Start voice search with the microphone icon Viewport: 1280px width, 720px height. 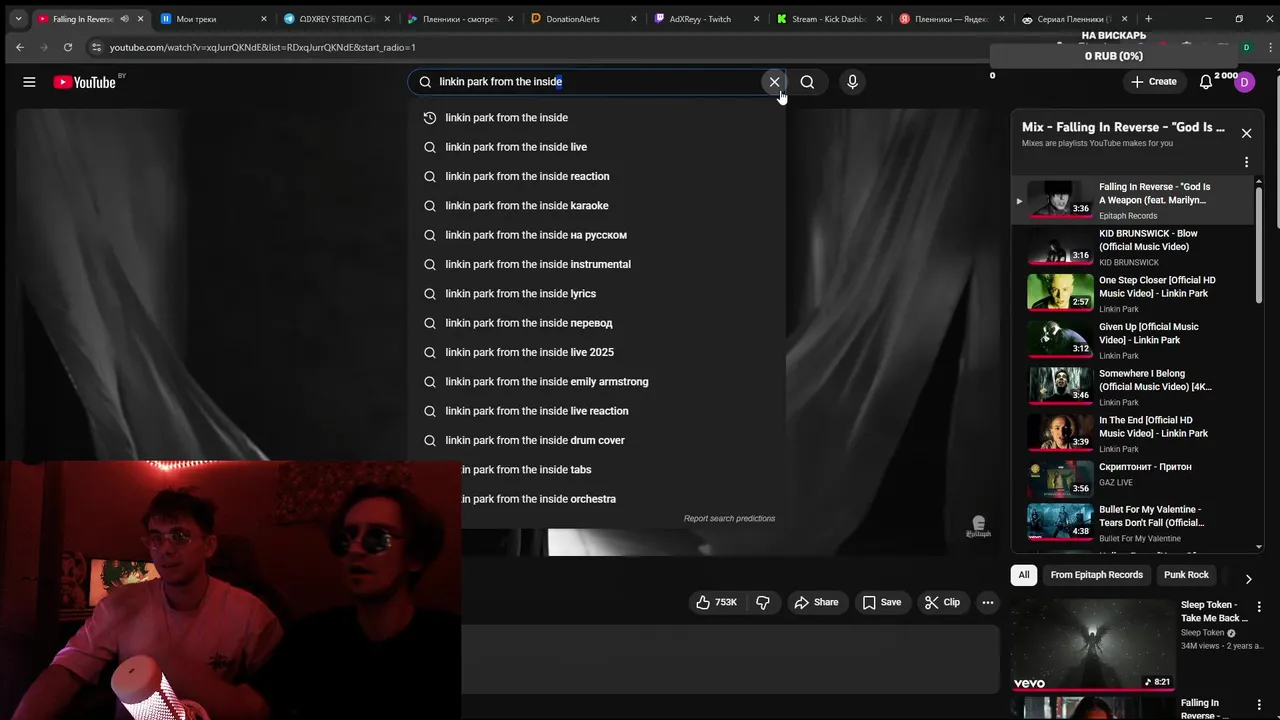tap(852, 82)
